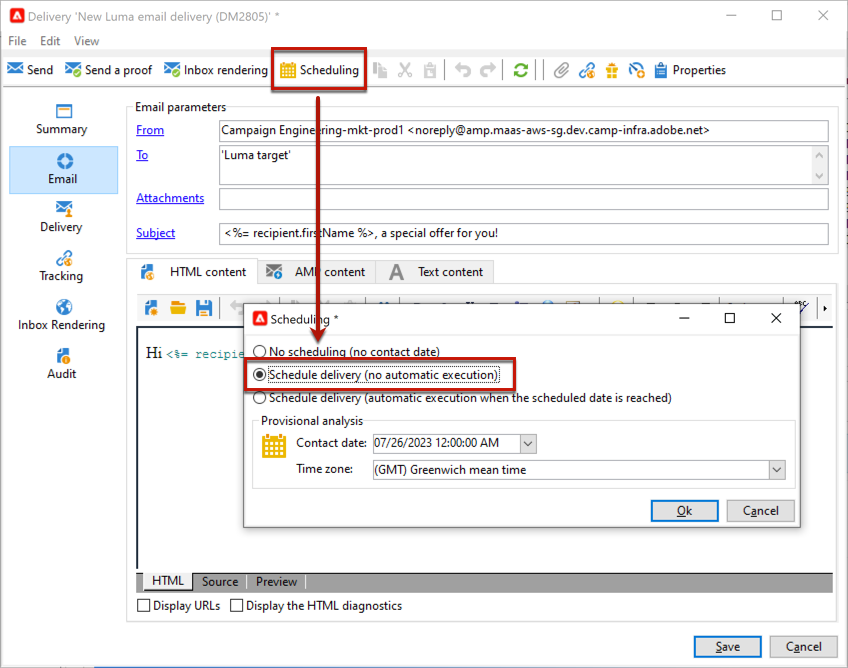The height and width of the screenshot is (668, 848).
Task: Click the To link
Action: [142, 155]
